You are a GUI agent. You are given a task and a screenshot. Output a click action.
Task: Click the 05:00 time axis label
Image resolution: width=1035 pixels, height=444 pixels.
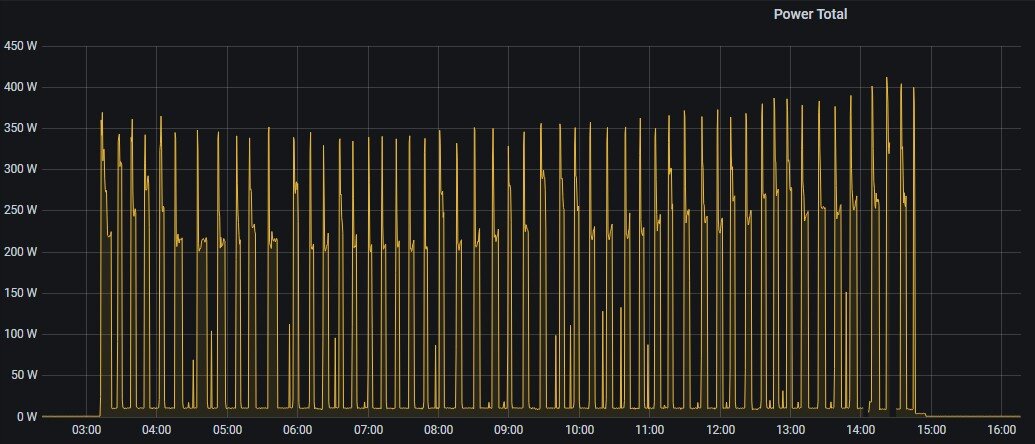click(227, 430)
